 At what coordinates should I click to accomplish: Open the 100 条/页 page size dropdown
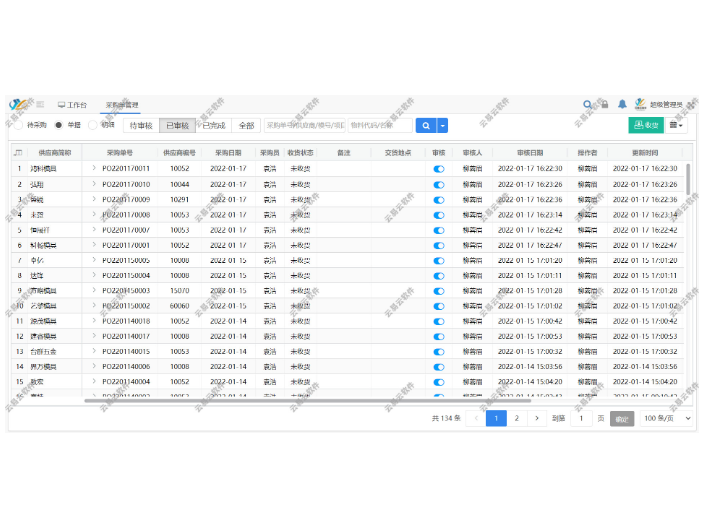pos(666,418)
